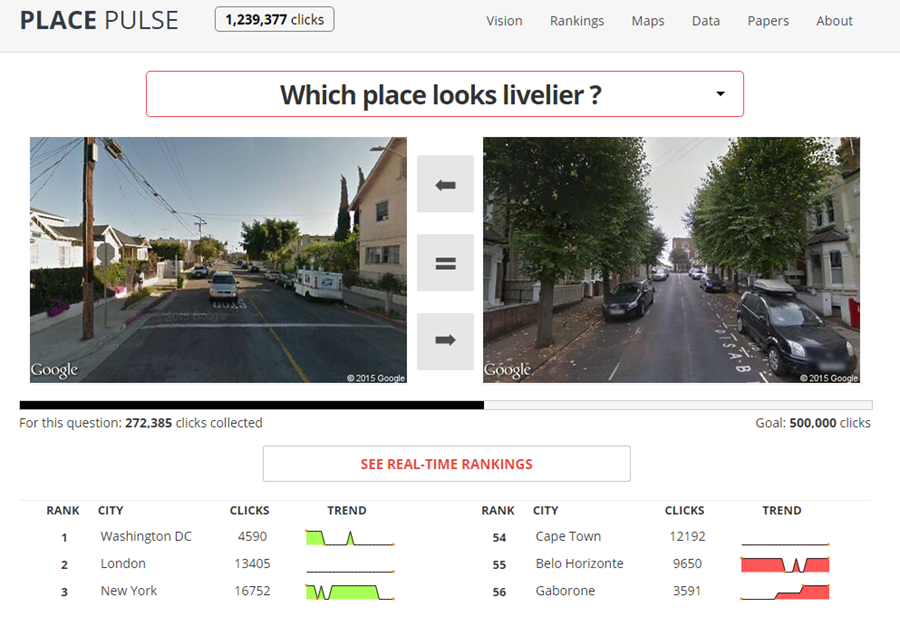This screenshot has height=627, width=900.
Task: Click the Goal 500,000 clicks text
Action: (x=813, y=423)
